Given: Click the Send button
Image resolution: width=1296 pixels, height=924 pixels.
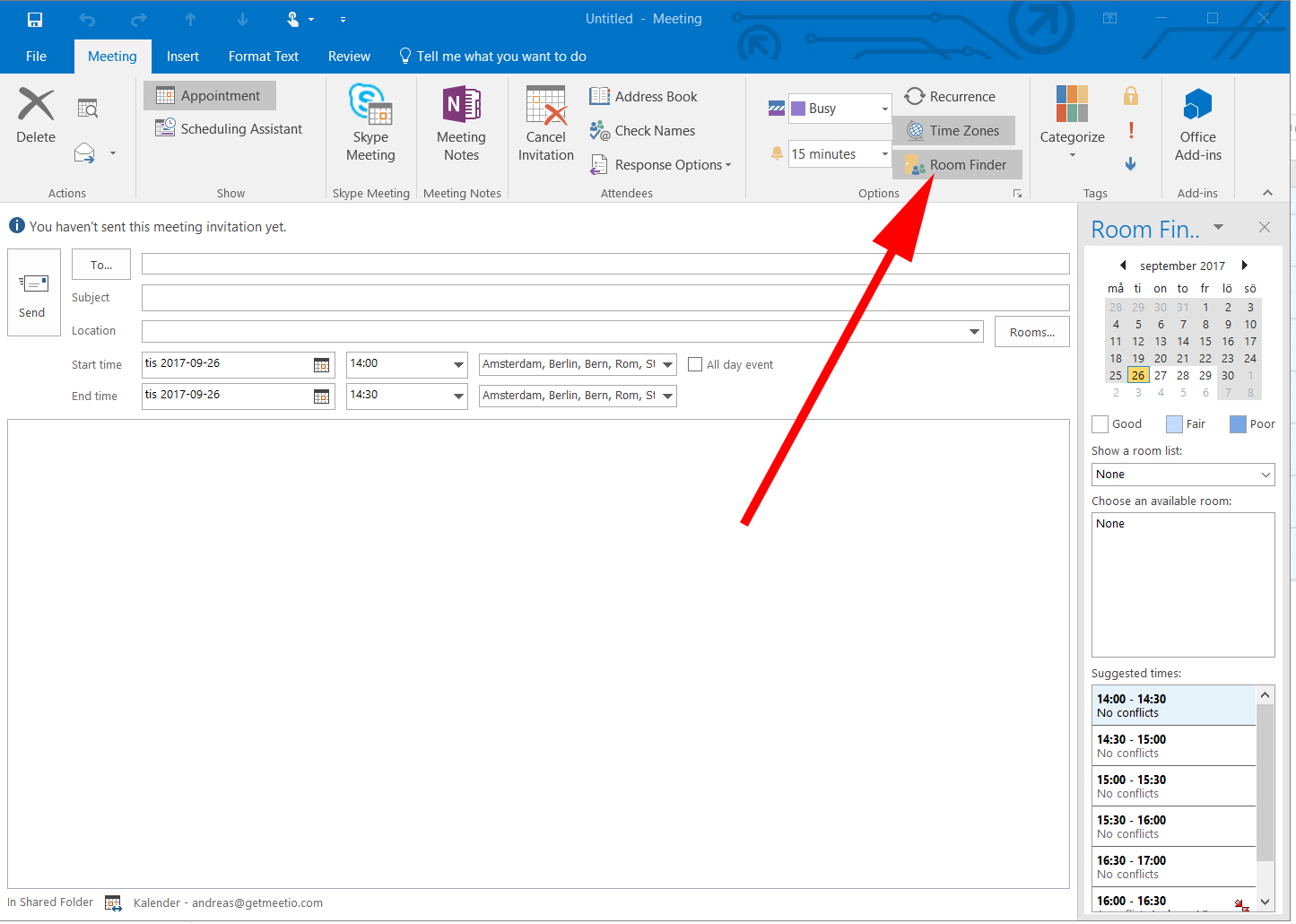Looking at the screenshot, I should 33,293.
